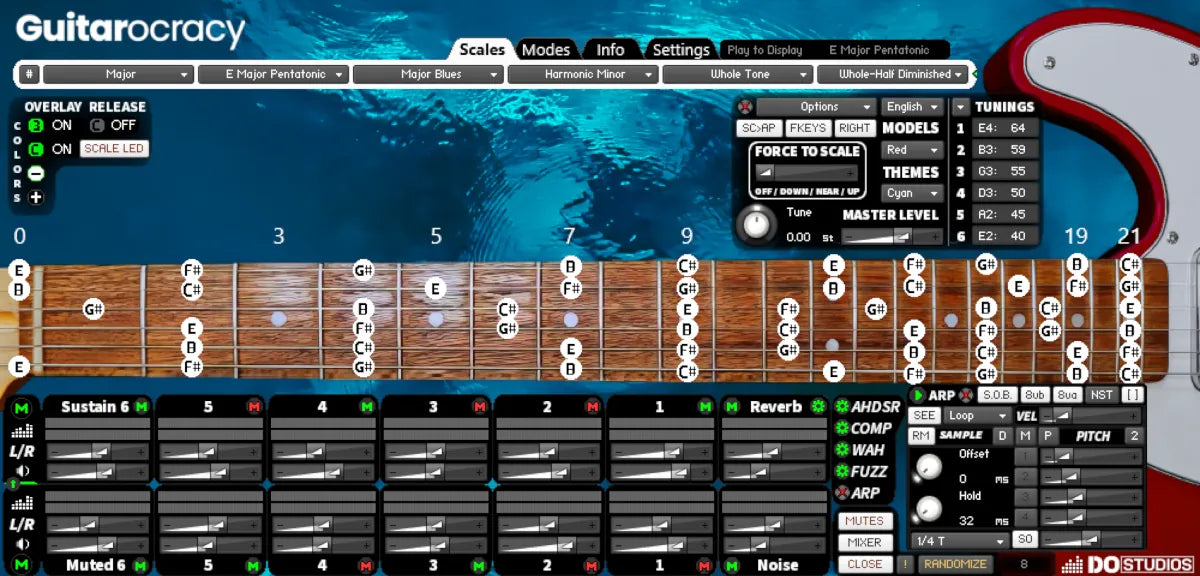
Task: Click the exclamation mark button near Randomize
Action: coord(905,564)
